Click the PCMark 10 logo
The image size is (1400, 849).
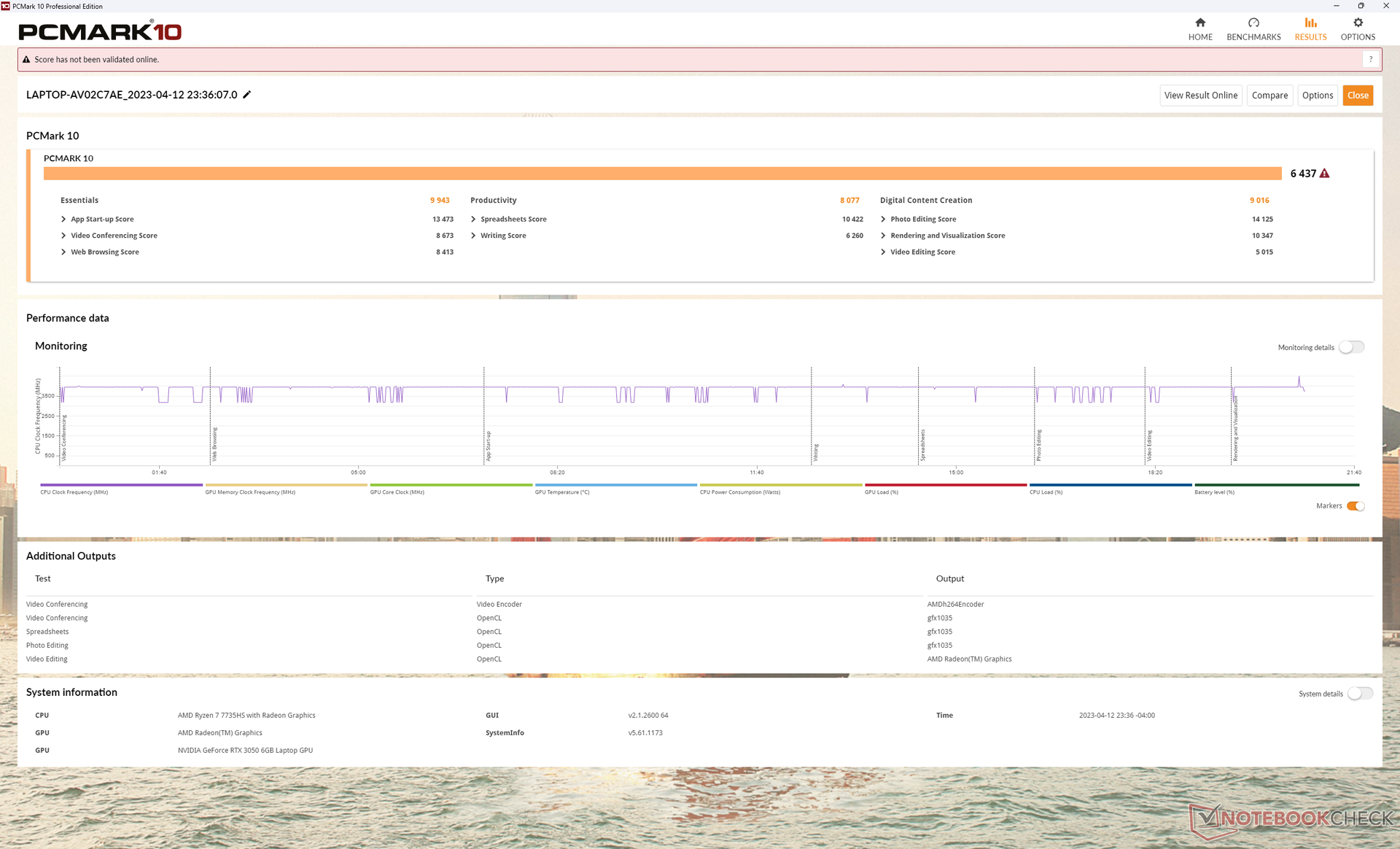click(100, 31)
